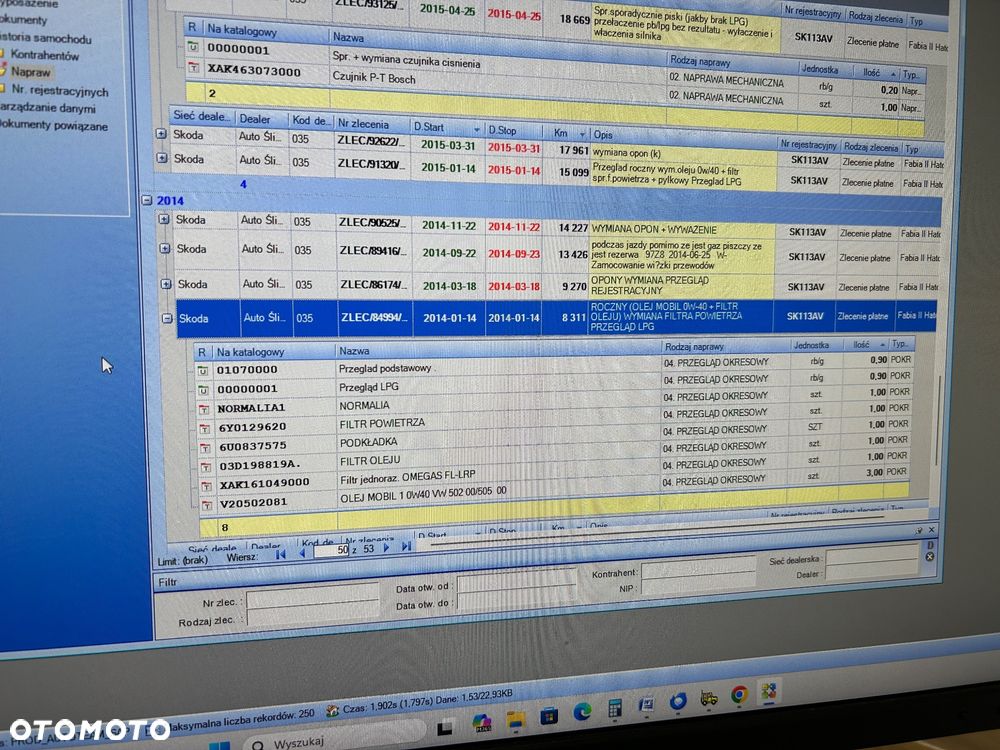Screen dimensions: 1000x750
Task: Open Kontrahentów in the left sidebar
Action: [45, 55]
